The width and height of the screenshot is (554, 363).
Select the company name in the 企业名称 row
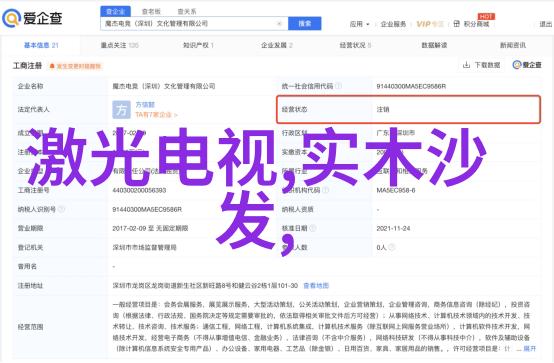coord(164,86)
